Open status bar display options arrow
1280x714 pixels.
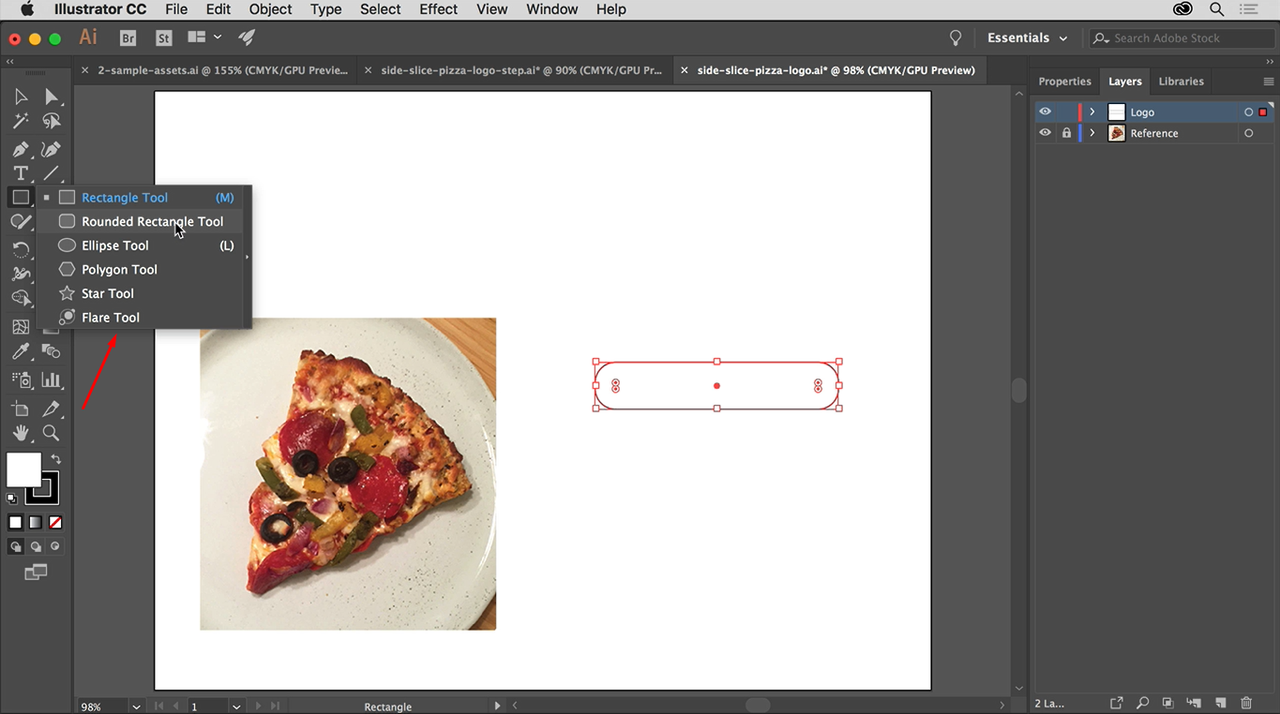pos(498,706)
